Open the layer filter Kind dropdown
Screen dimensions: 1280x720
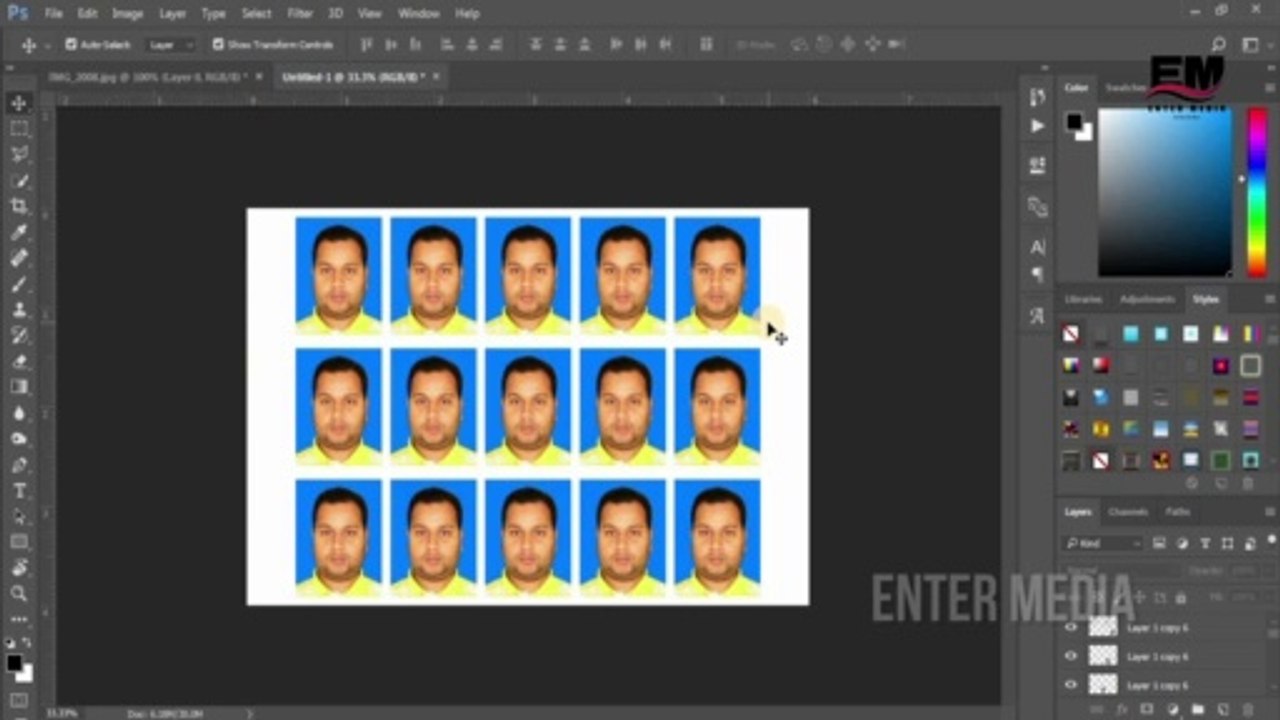click(x=1103, y=543)
